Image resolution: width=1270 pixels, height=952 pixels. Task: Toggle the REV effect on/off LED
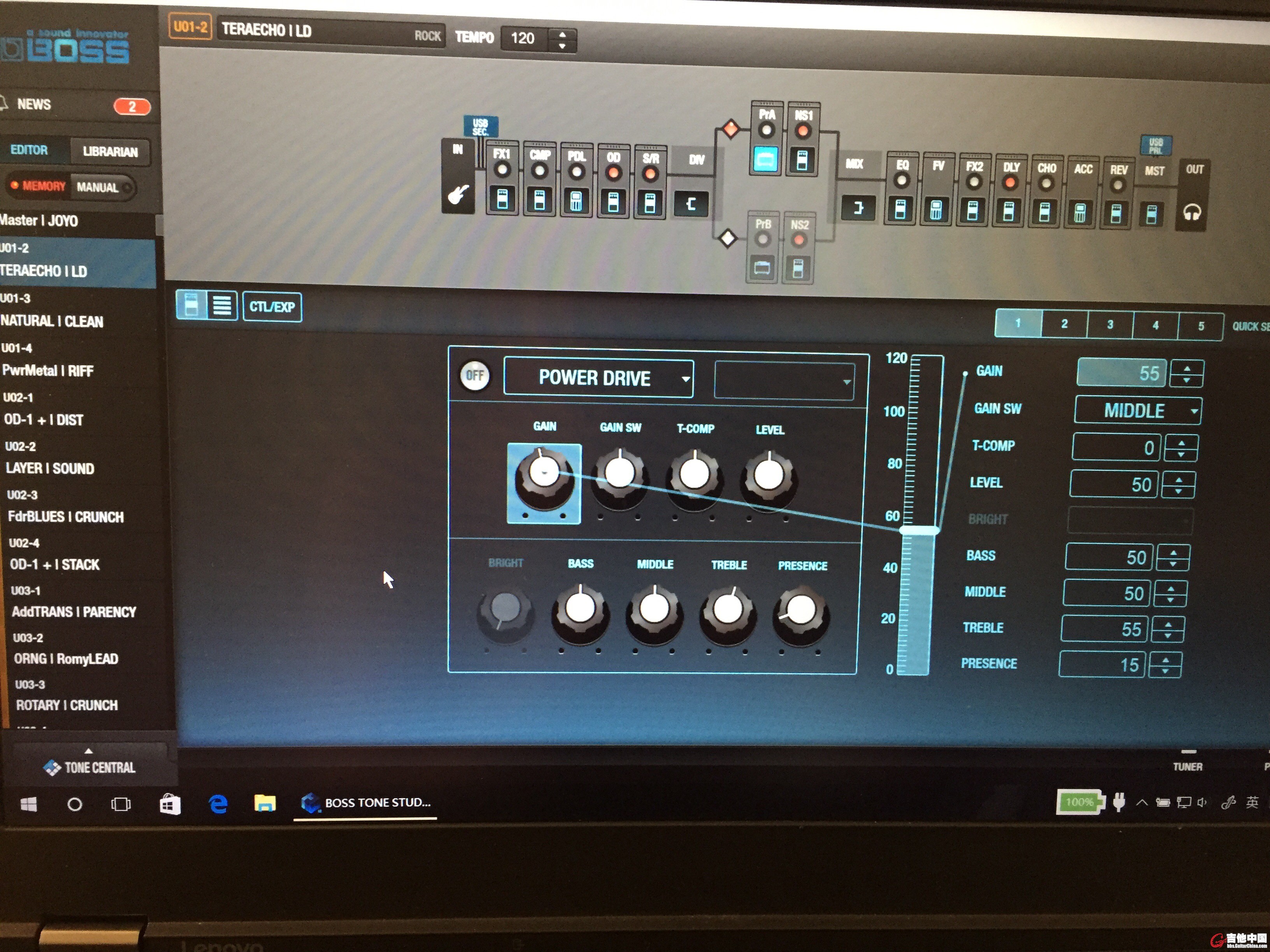[1117, 185]
